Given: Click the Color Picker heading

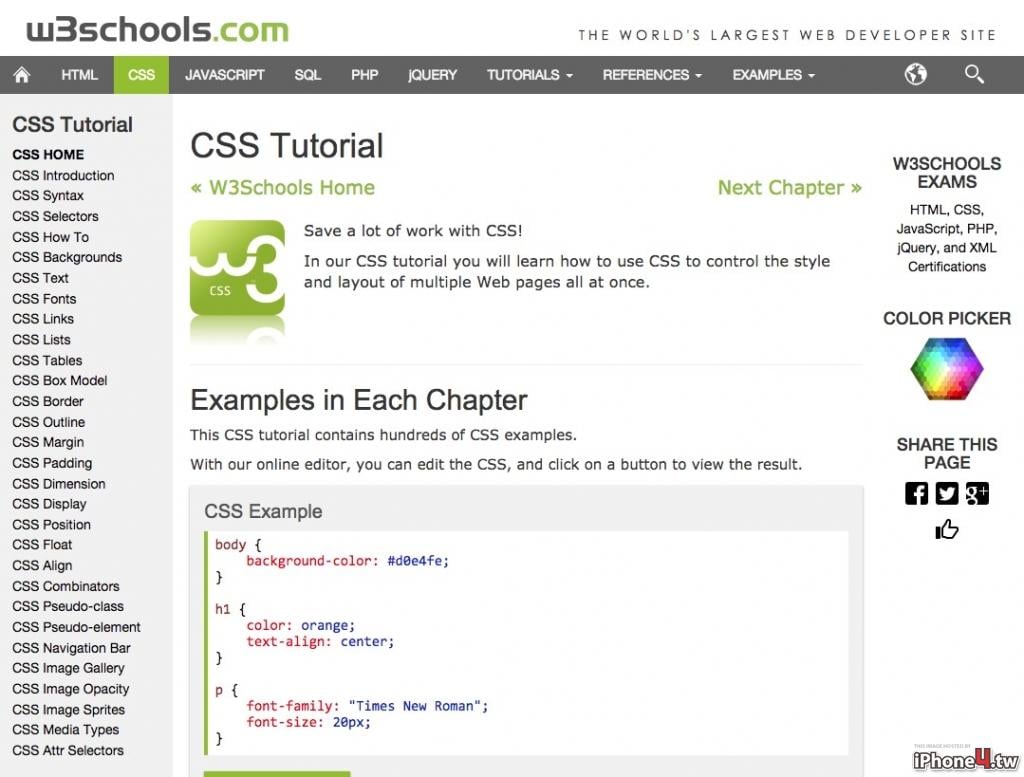Looking at the screenshot, I should coord(946,319).
